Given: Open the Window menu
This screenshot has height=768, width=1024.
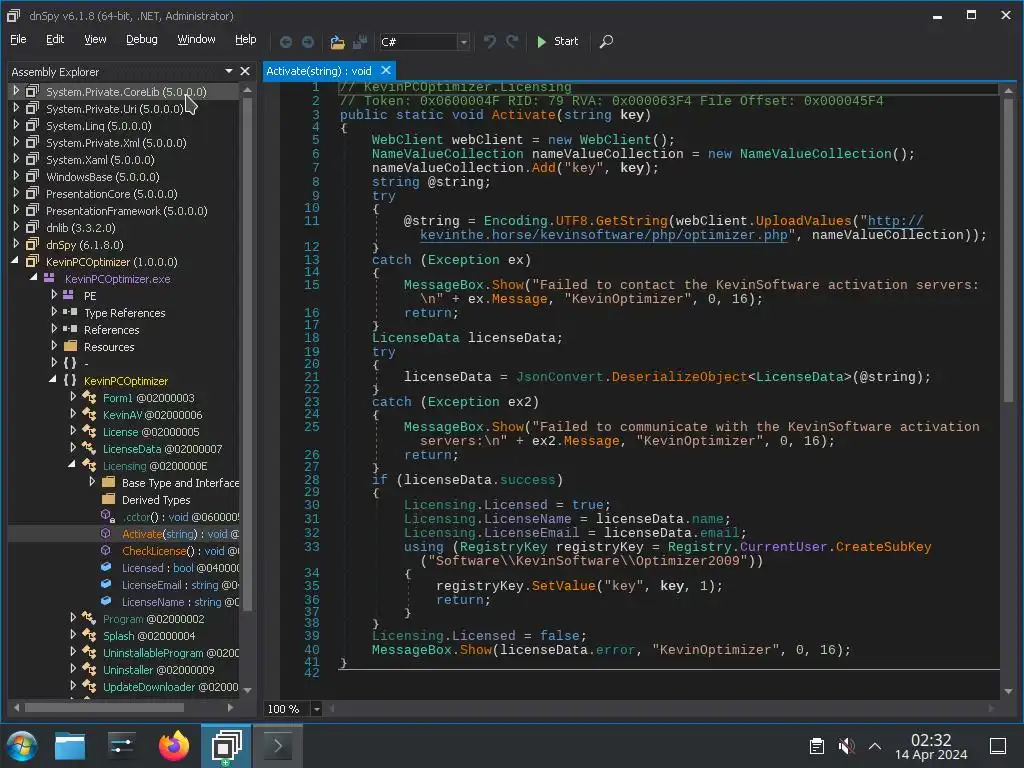Looking at the screenshot, I should [196, 39].
